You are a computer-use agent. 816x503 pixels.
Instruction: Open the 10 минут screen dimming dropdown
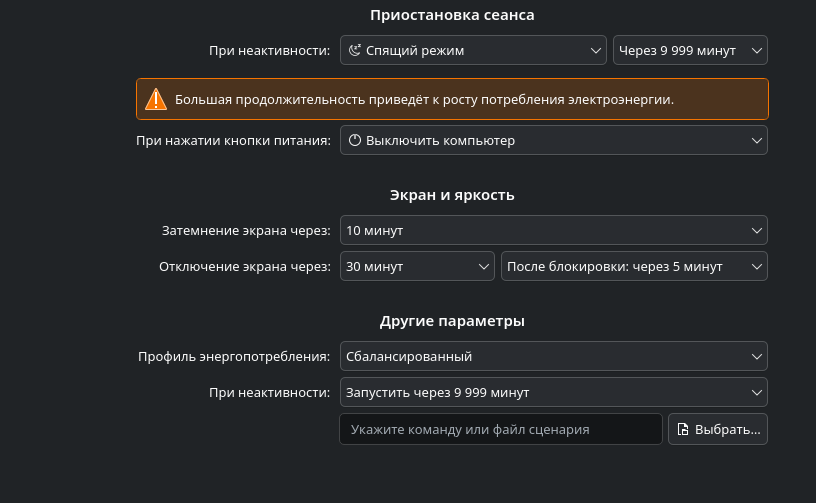click(553, 231)
